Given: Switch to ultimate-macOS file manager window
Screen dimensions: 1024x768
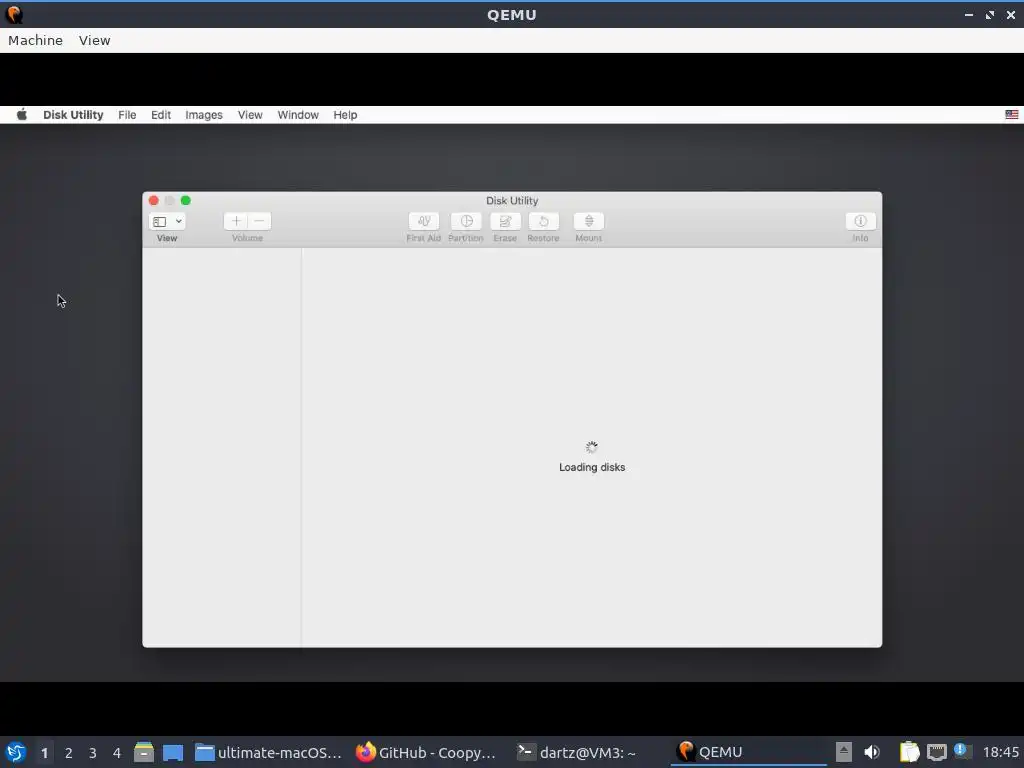Looking at the screenshot, I should 268,752.
